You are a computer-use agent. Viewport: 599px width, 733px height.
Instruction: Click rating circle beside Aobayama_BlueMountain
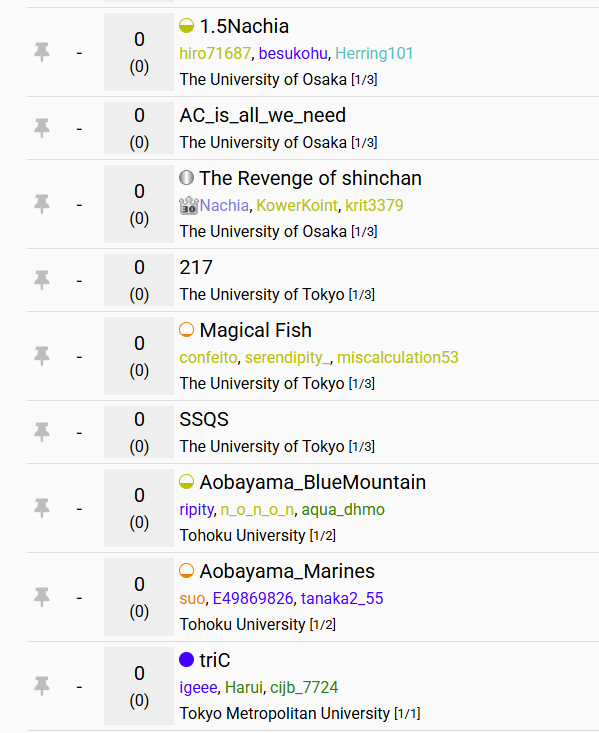[x=187, y=481]
